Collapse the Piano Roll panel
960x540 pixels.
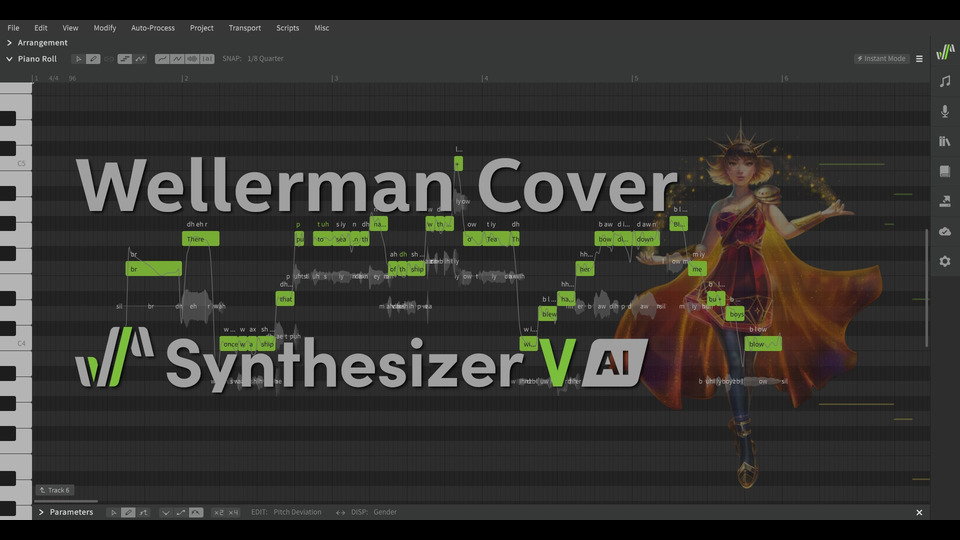[x=9, y=59]
